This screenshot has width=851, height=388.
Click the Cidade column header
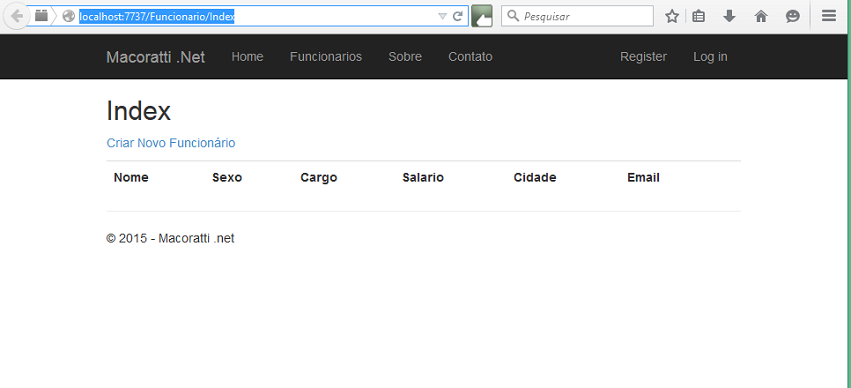point(535,177)
